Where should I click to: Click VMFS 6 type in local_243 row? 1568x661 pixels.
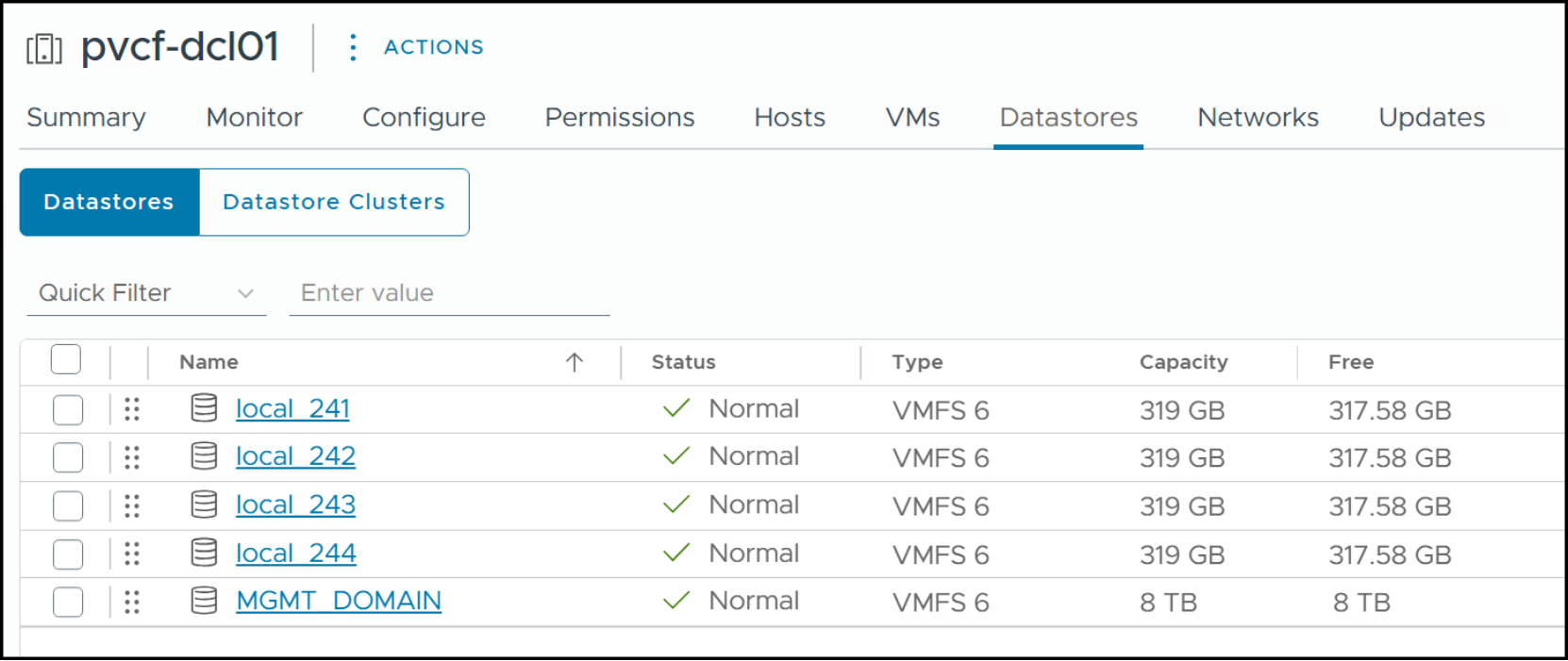point(941,507)
